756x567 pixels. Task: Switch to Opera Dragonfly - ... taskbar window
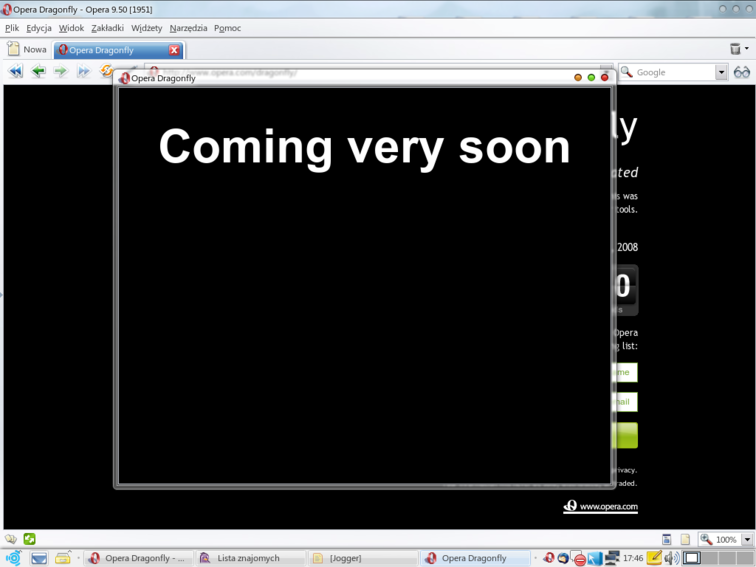point(139,558)
